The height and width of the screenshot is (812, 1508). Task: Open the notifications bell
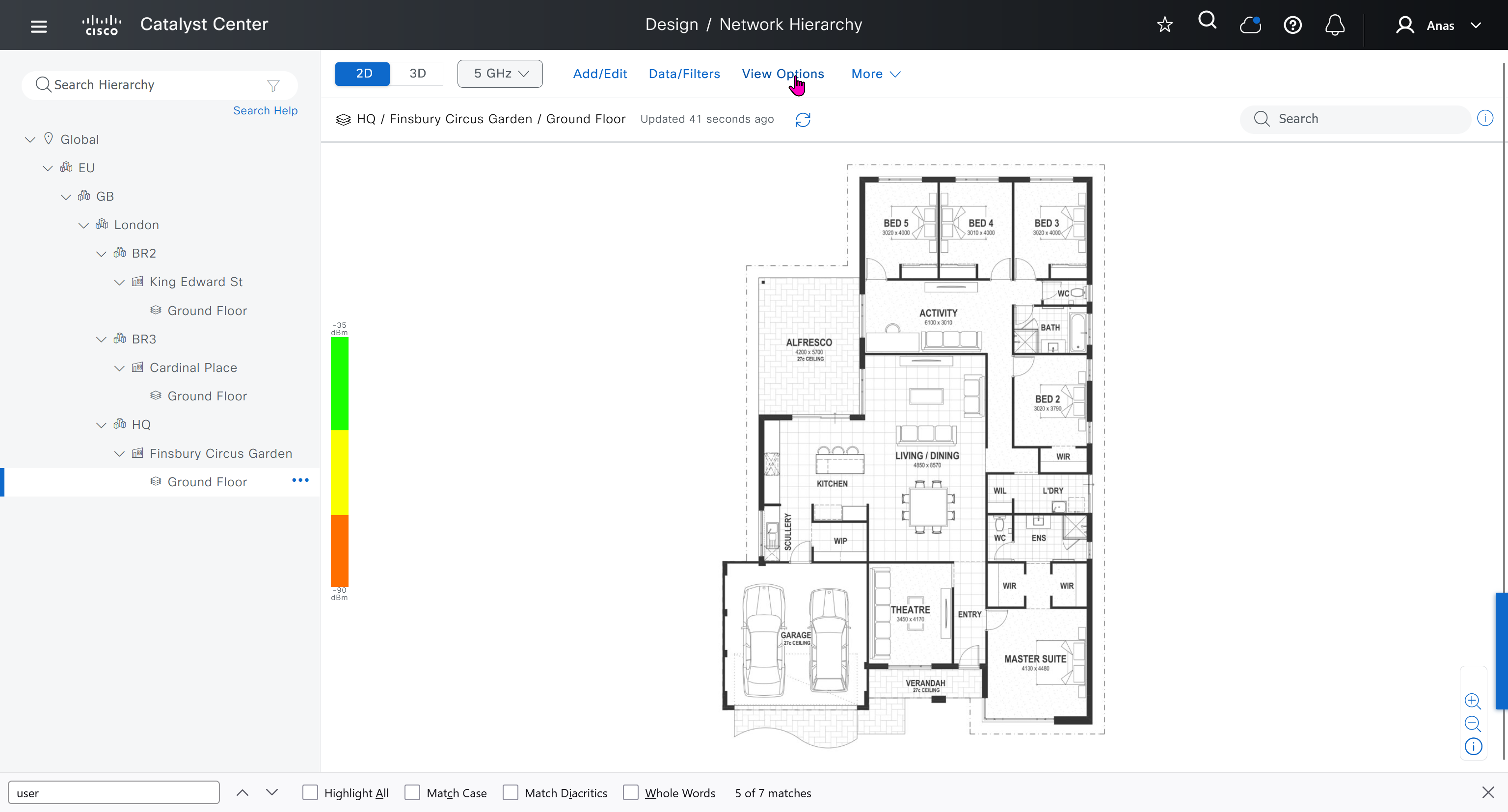point(1335,25)
